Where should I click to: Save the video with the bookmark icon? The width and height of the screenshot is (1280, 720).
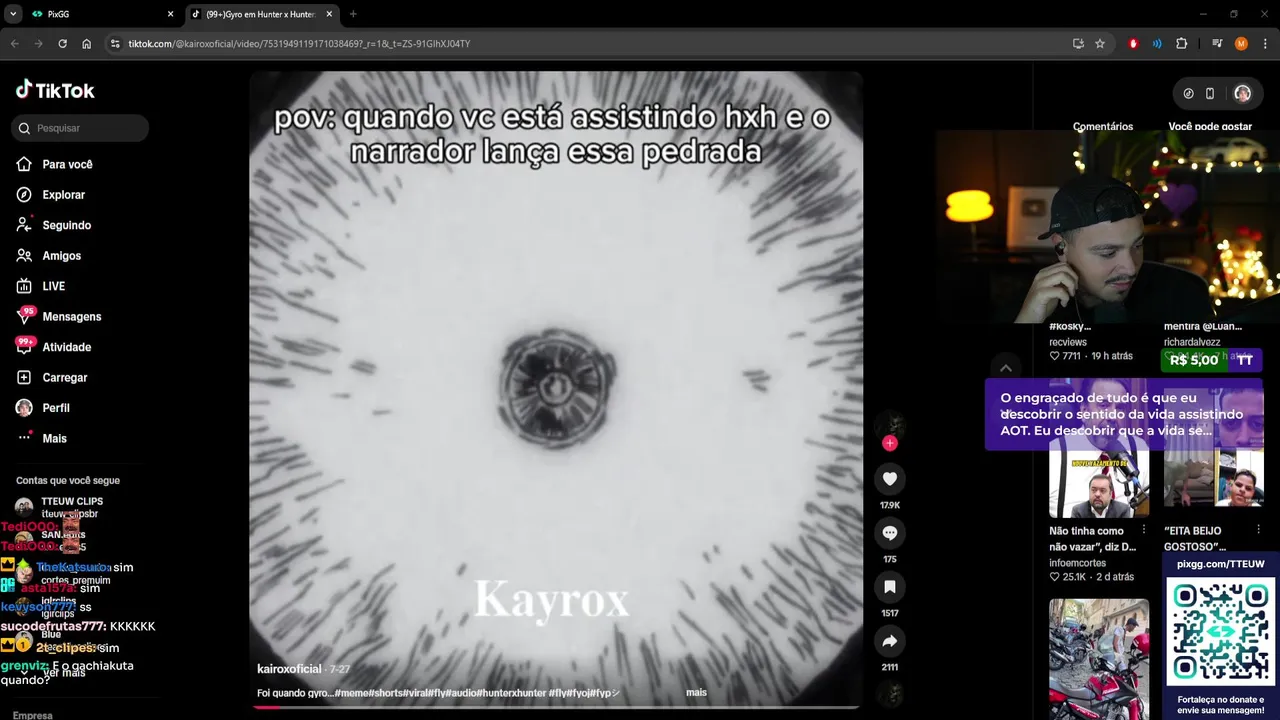(889, 587)
